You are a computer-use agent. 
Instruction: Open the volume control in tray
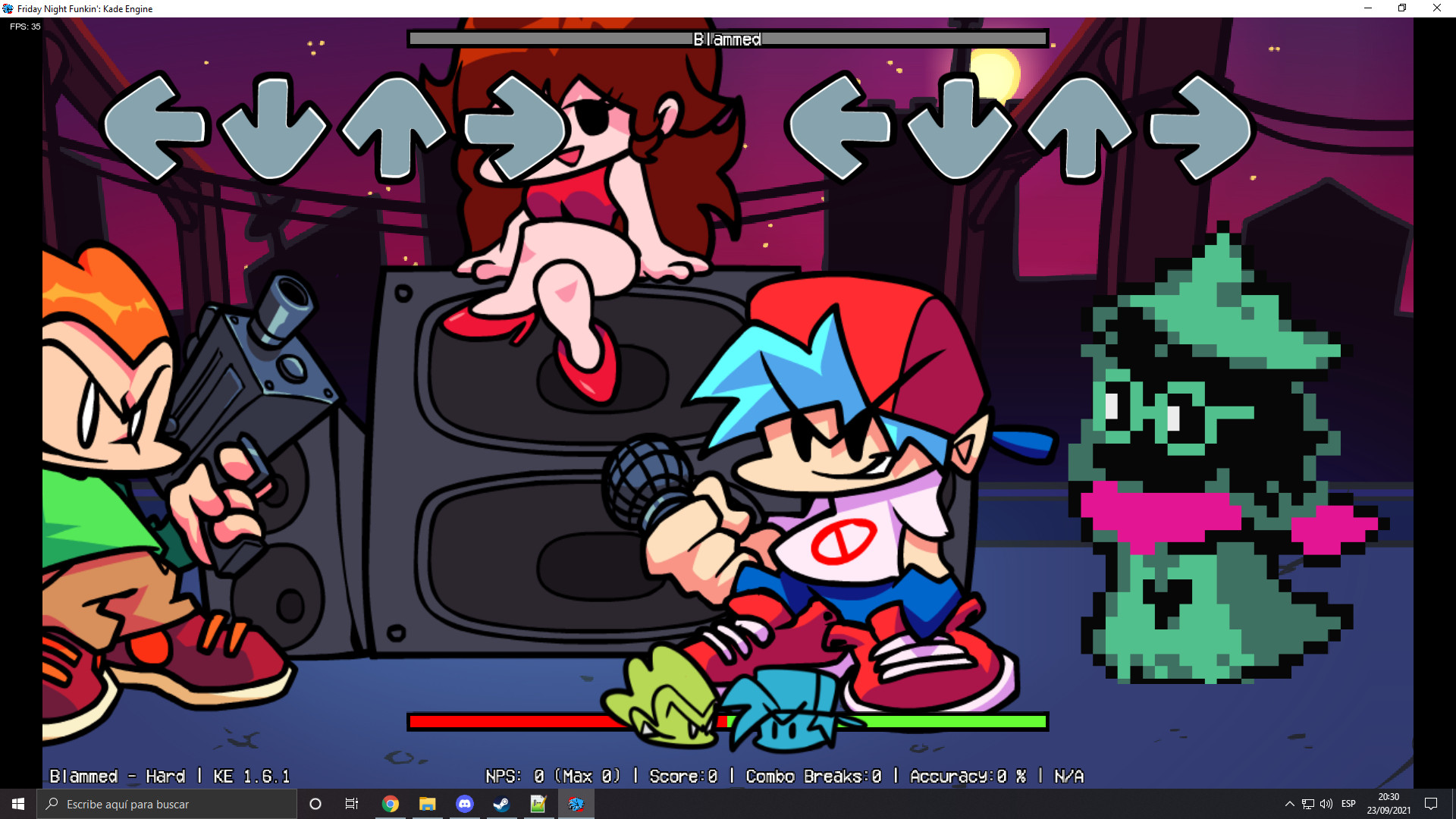pos(1326,804)
